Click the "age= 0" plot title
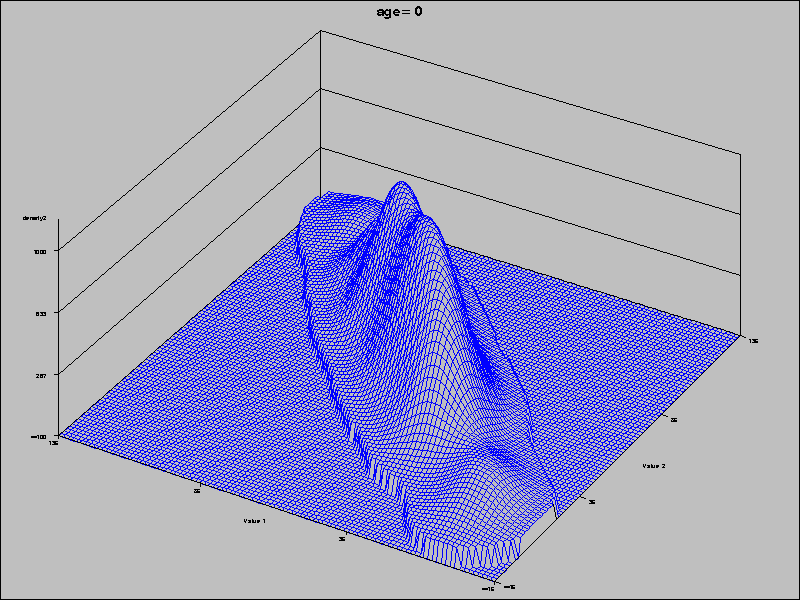The height and width of the screenshot is (600, 800). [400, 12]
